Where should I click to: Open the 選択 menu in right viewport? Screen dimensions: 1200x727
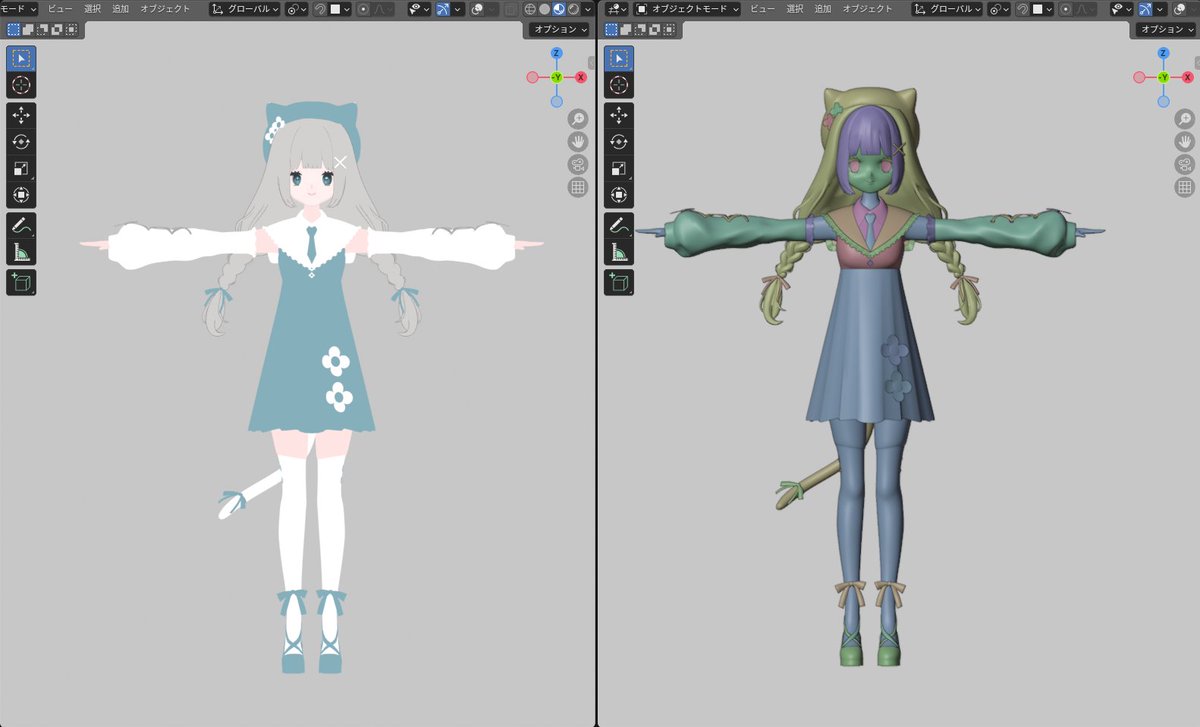coord(795,9)
